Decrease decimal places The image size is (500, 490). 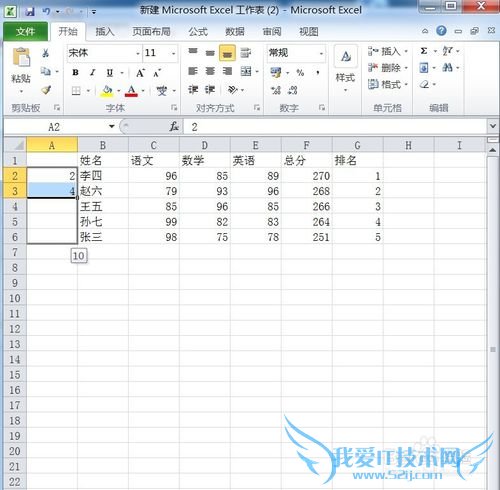(x=293, y=90)
